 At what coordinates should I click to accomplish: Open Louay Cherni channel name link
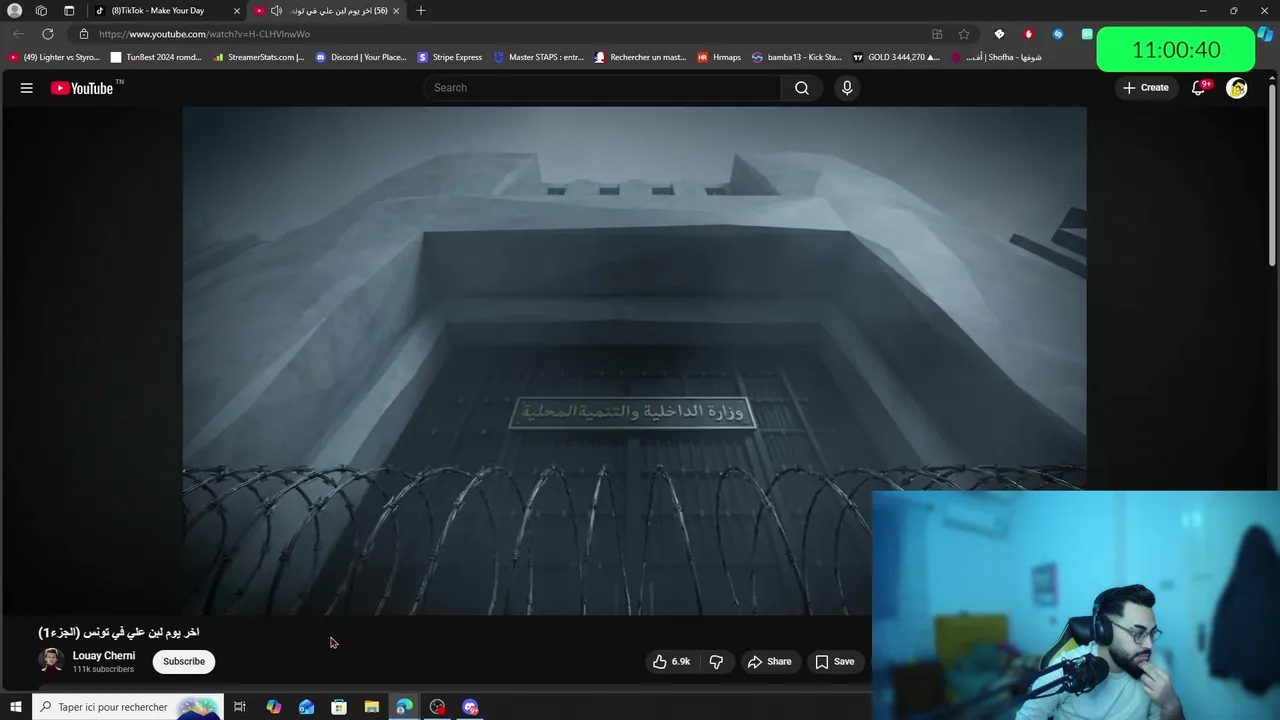(104, 656)
